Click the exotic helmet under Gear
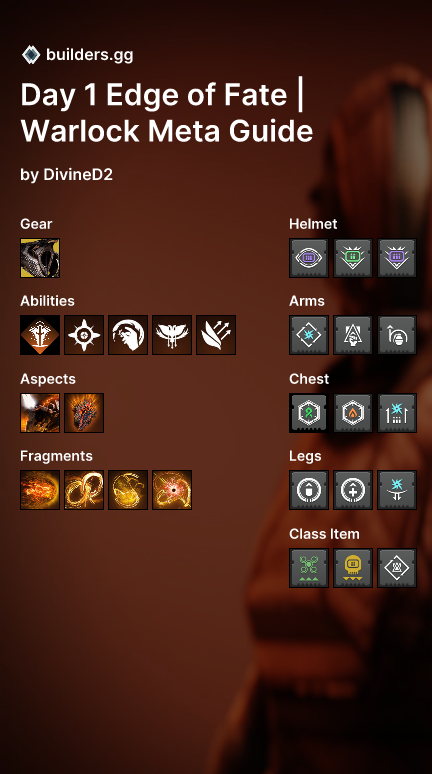The height and width of the screenshot is (774, 432). tap(40, 258)
